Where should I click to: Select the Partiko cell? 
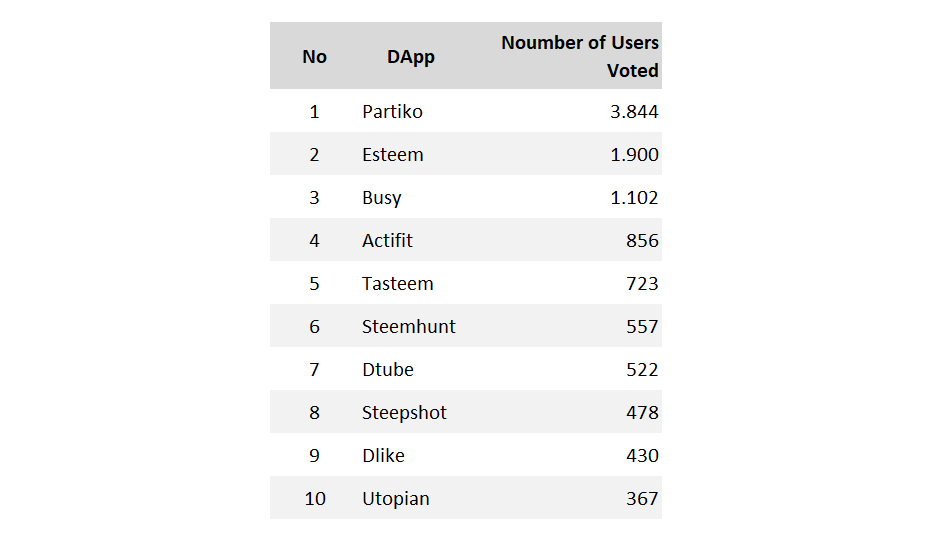pos(392,111)
